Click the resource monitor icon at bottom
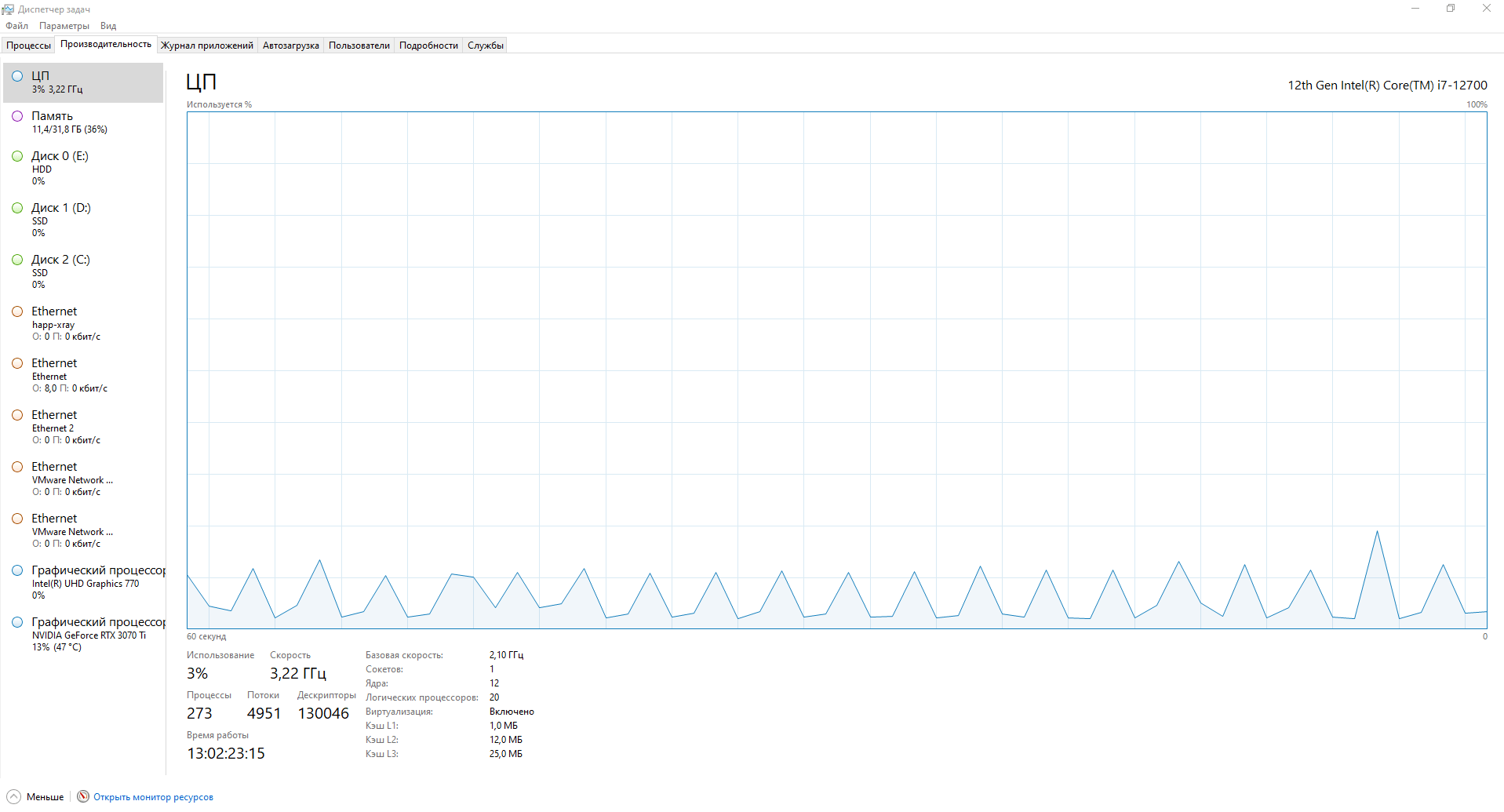Viewport: 1504px width, 812px height. point(83,796)
